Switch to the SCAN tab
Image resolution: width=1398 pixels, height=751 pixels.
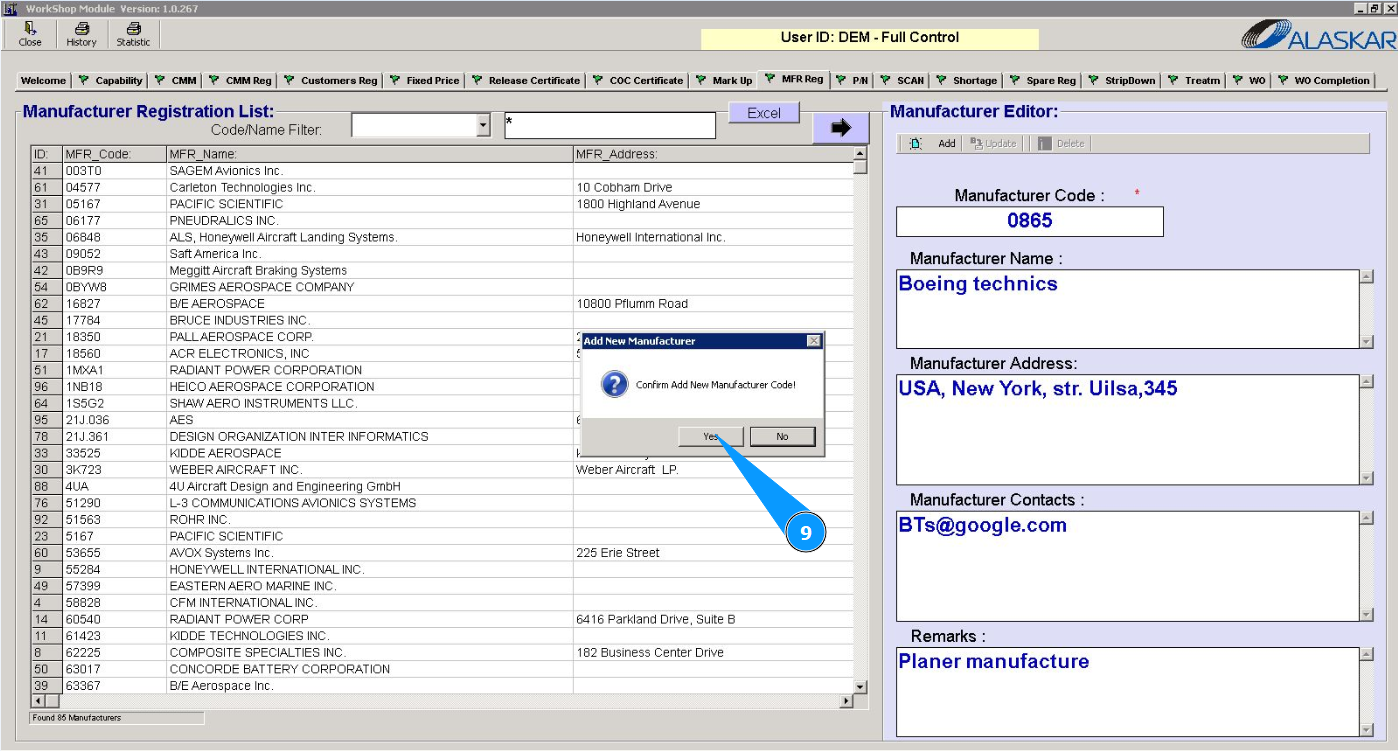[902, 81]
